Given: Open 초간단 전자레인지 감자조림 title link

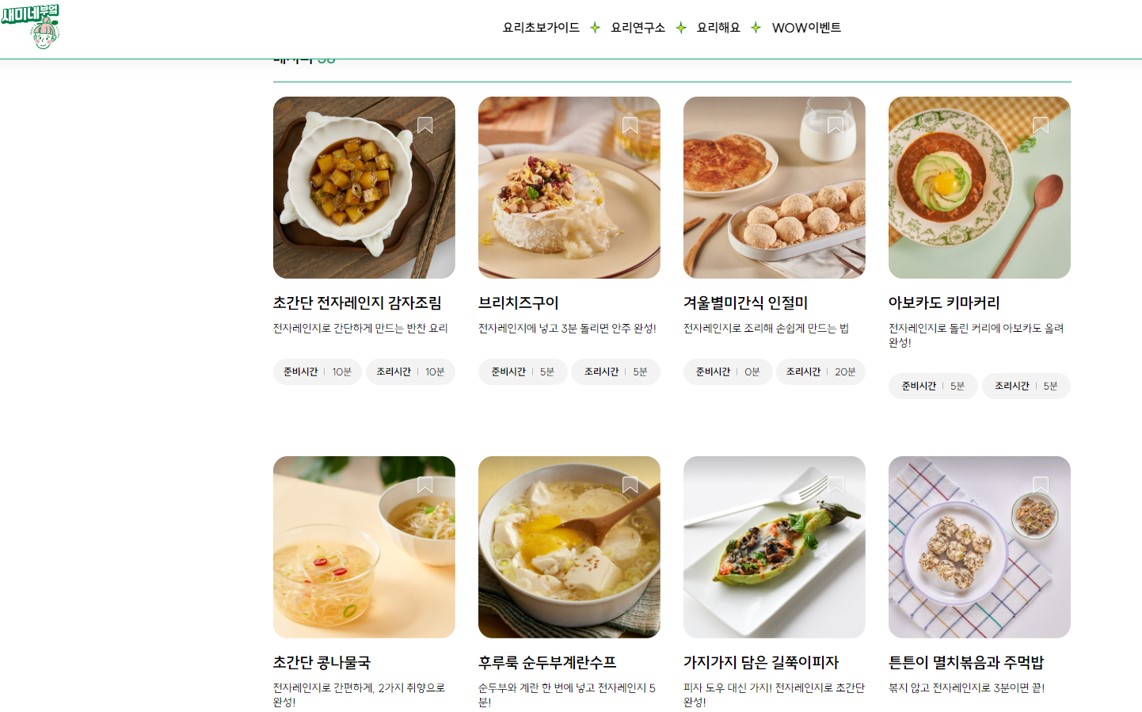Looking at the screenshot, I should click(358, 303).
